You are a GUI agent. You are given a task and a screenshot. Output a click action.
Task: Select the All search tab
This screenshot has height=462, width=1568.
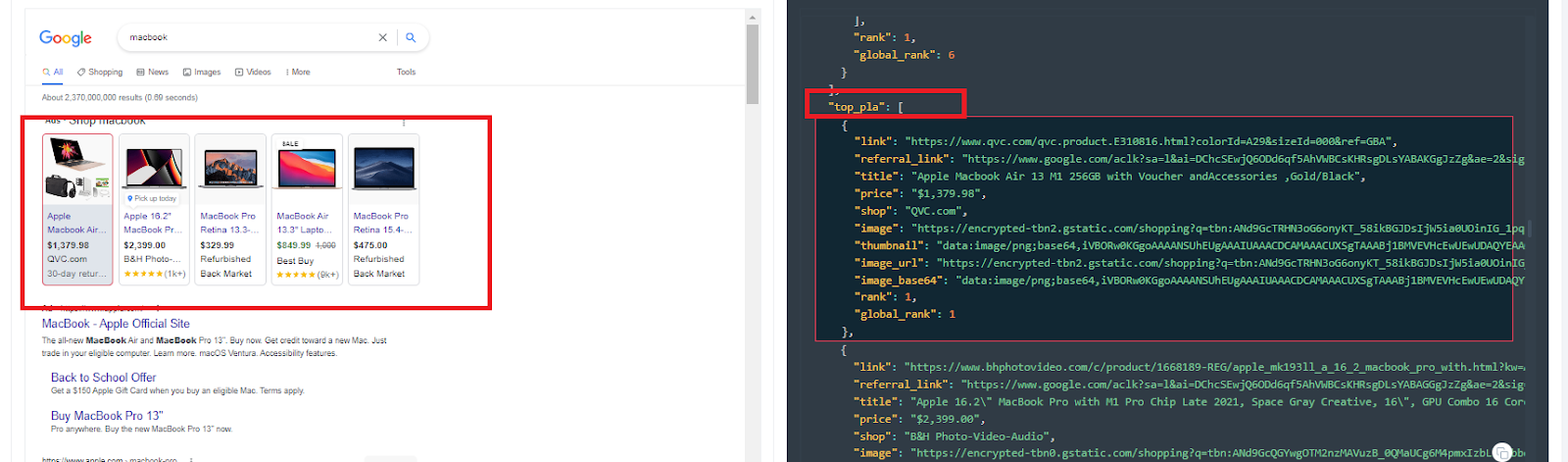click(x=53, y=72)
